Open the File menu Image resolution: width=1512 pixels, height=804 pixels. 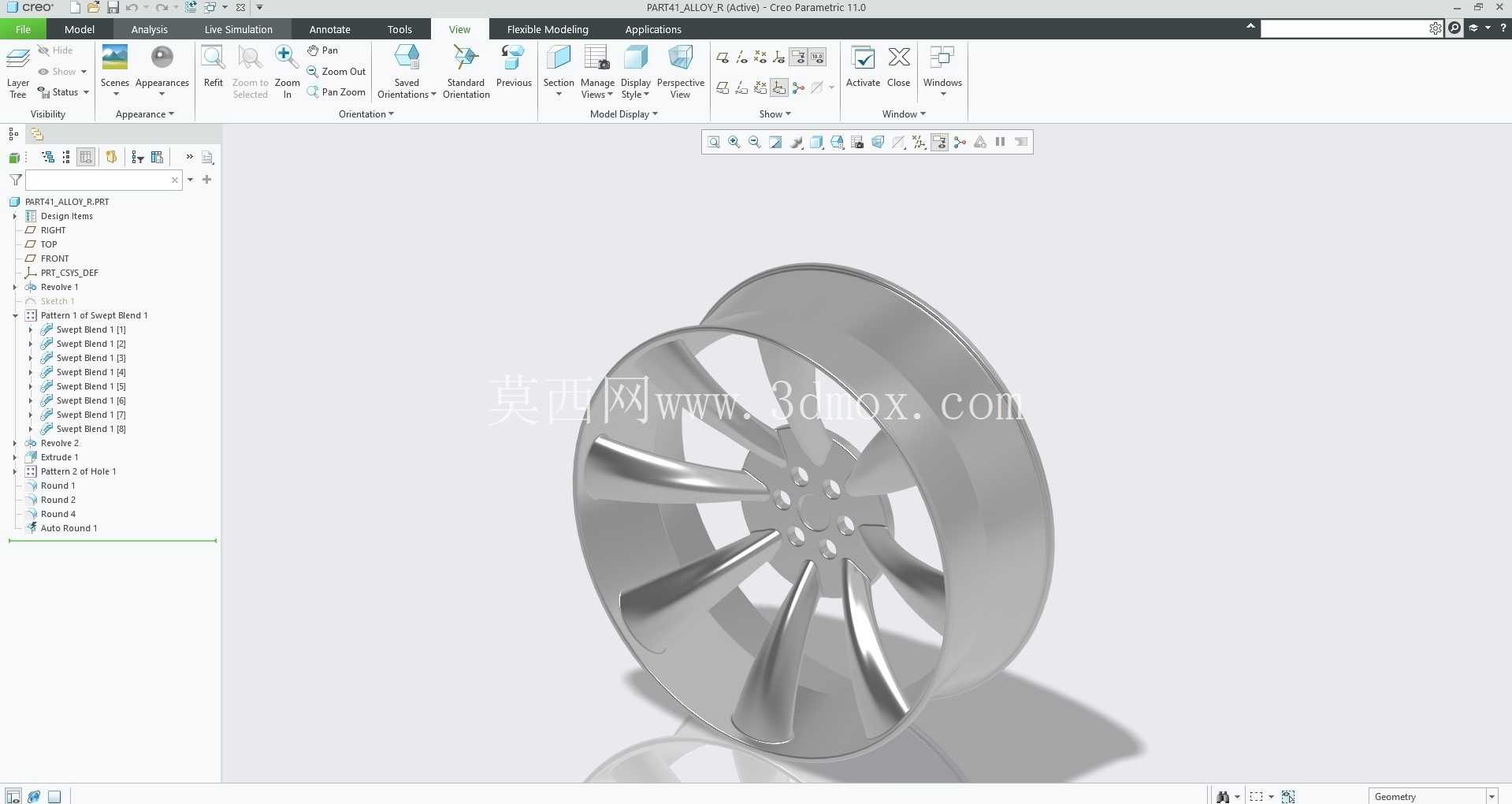pyautogui.click(x=23, y=29)
